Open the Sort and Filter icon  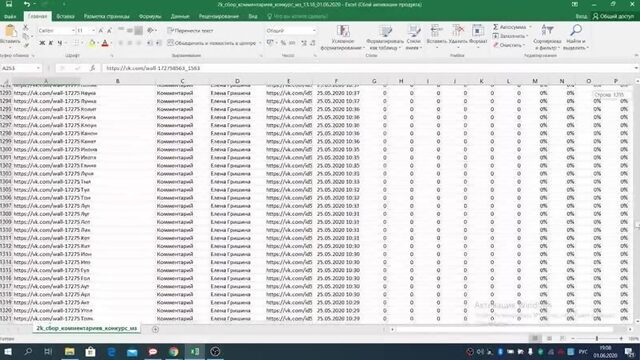click(x=547, y=31)
